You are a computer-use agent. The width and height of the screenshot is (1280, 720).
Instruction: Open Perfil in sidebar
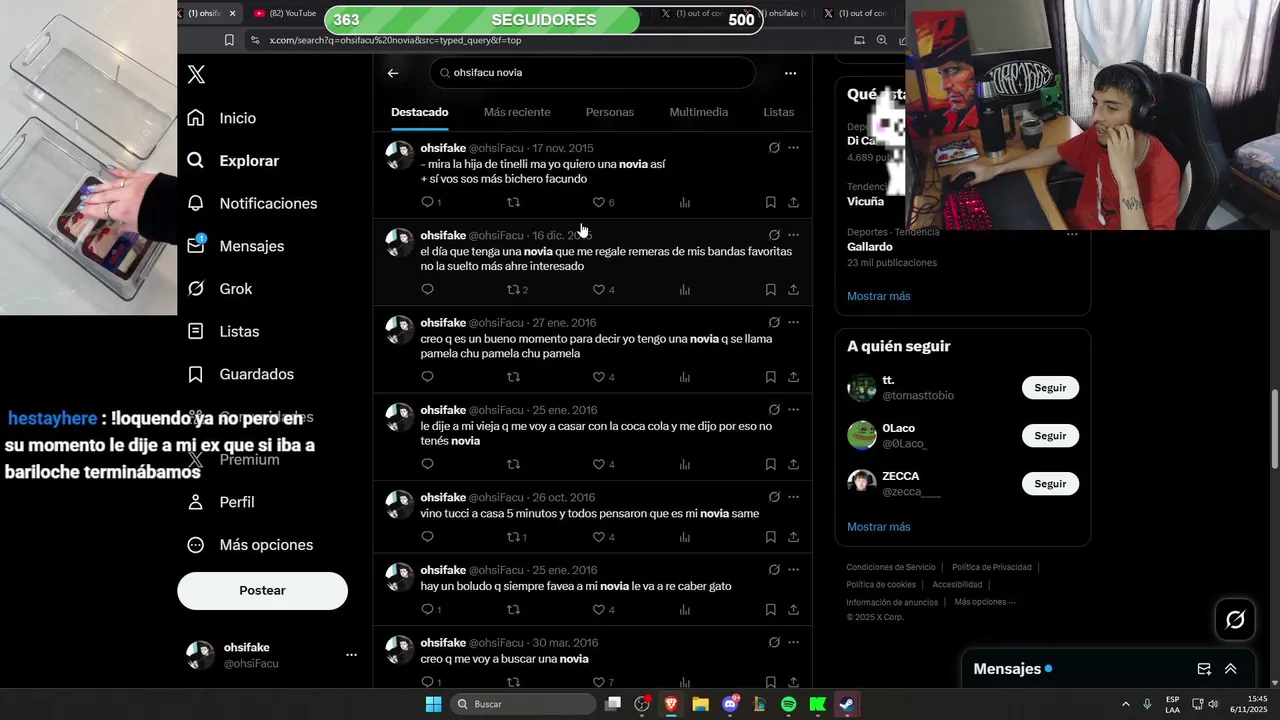tap(221, 502)
